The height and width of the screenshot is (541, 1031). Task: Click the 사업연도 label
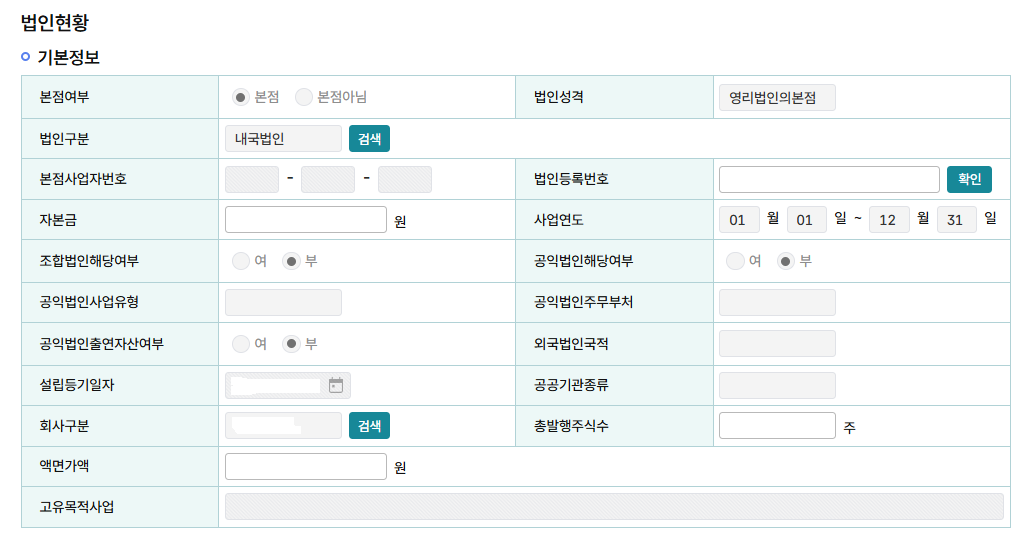pos(558,220)
